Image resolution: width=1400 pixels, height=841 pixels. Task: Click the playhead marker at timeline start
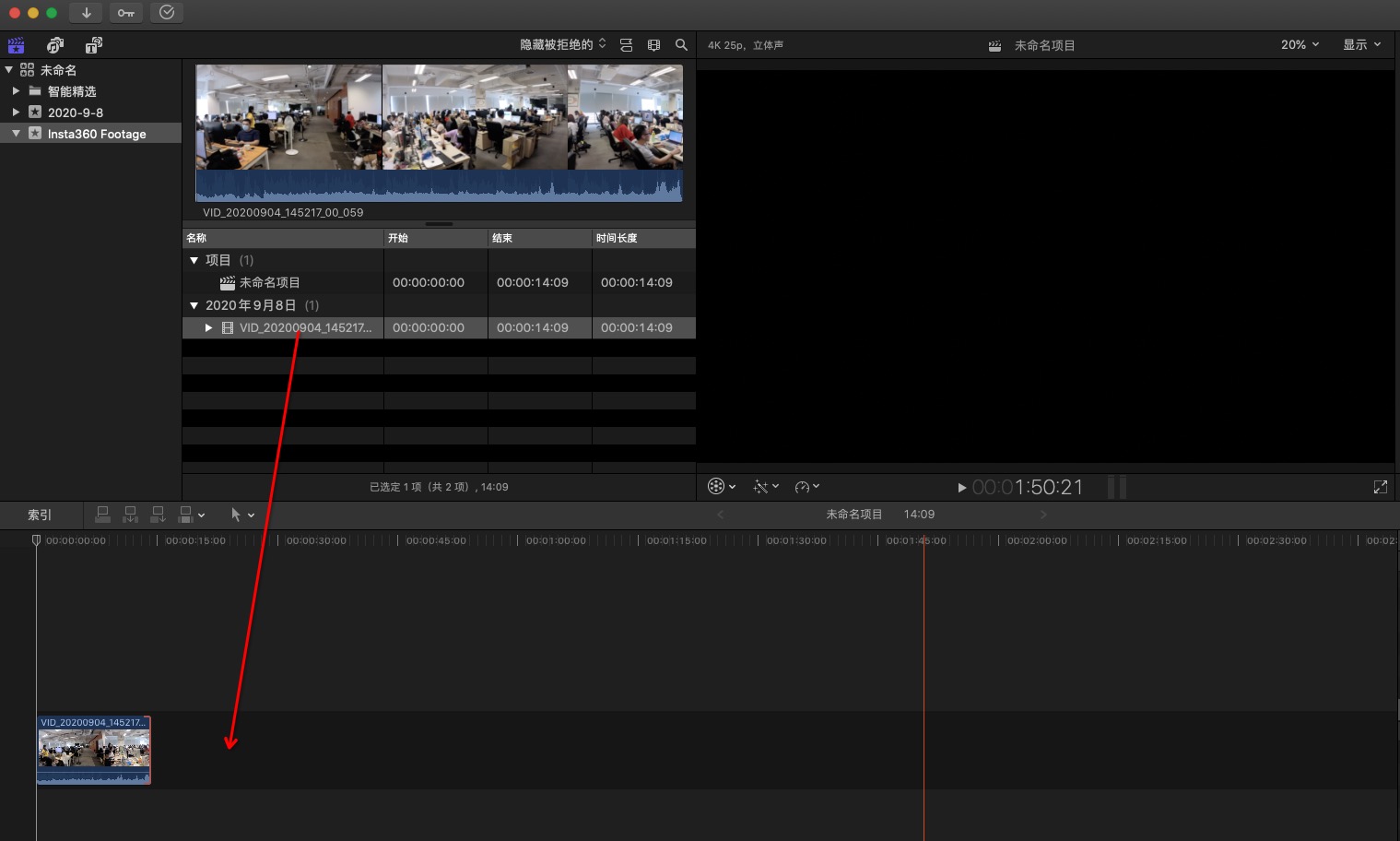pos(36,540)
